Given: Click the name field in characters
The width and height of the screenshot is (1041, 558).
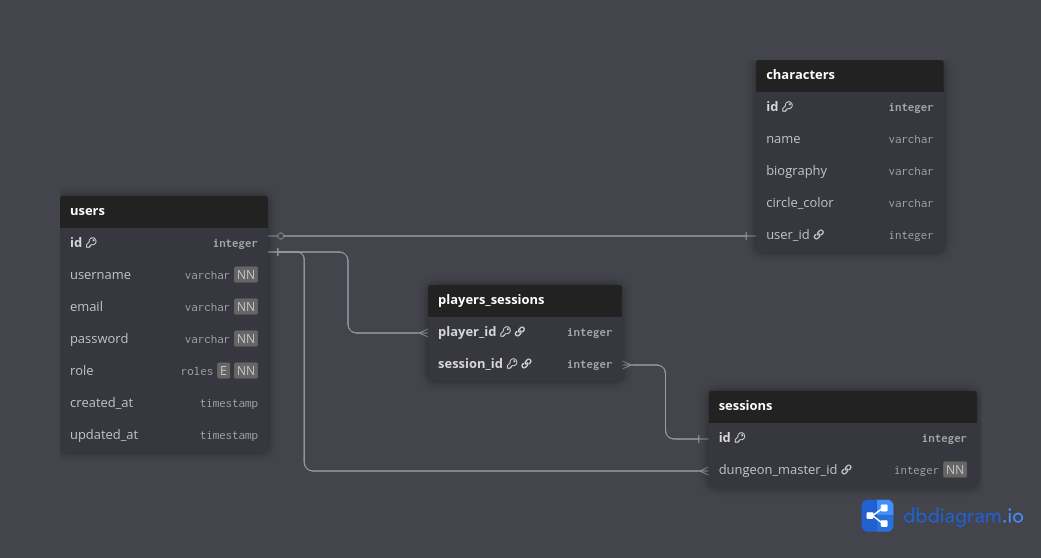Looking at the screenshot, I should click(783, 138).
